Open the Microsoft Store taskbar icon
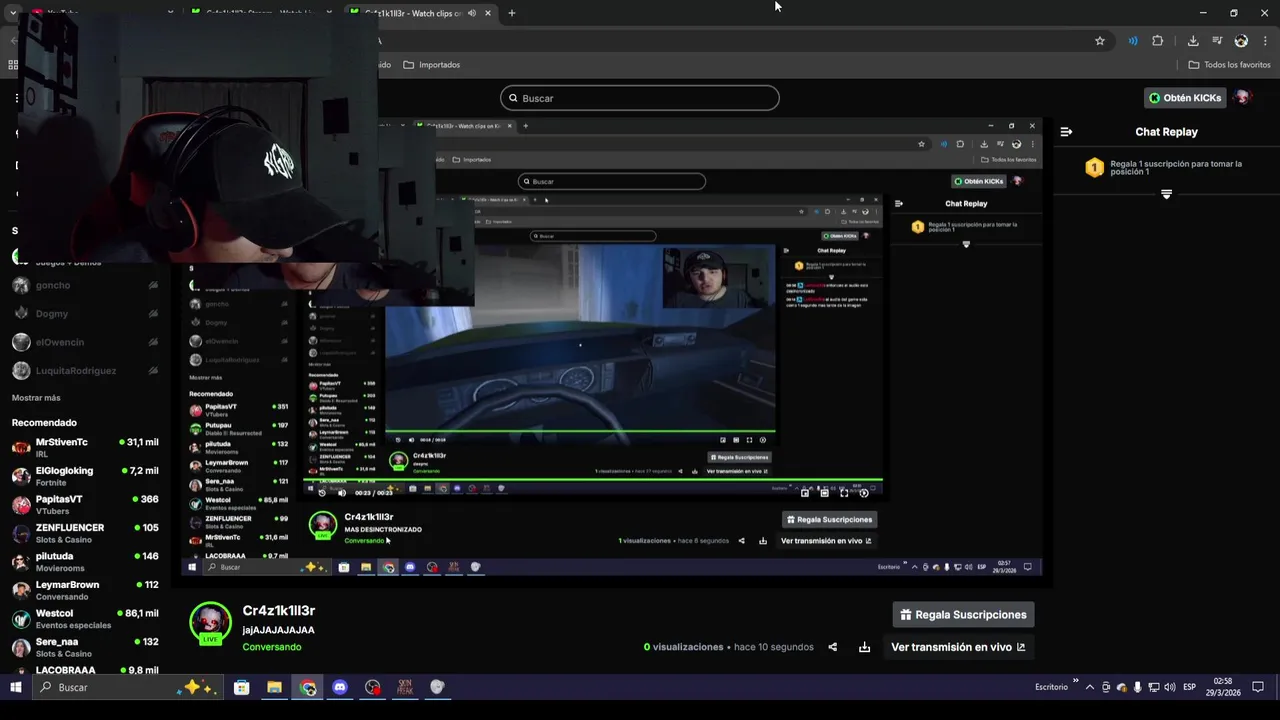The width and height of the screenshot is (1280, 720). (x=241, y=687)
